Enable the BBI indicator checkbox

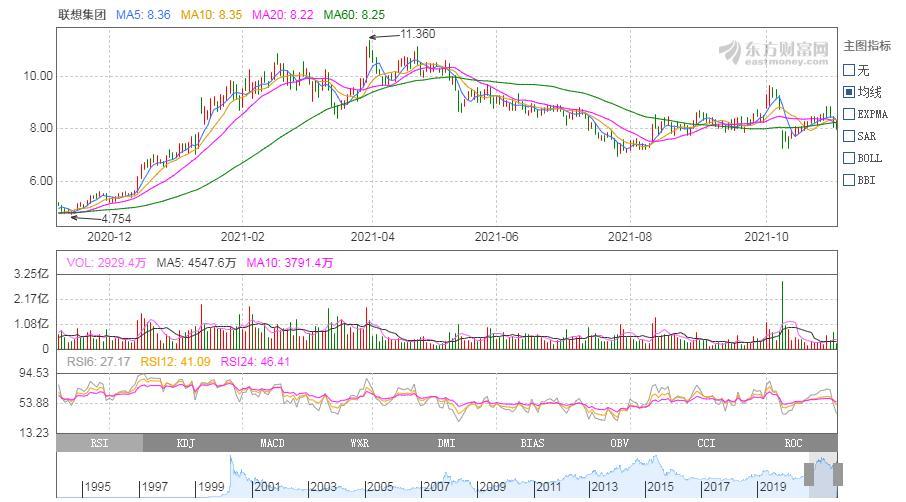[x=849, y=180]
